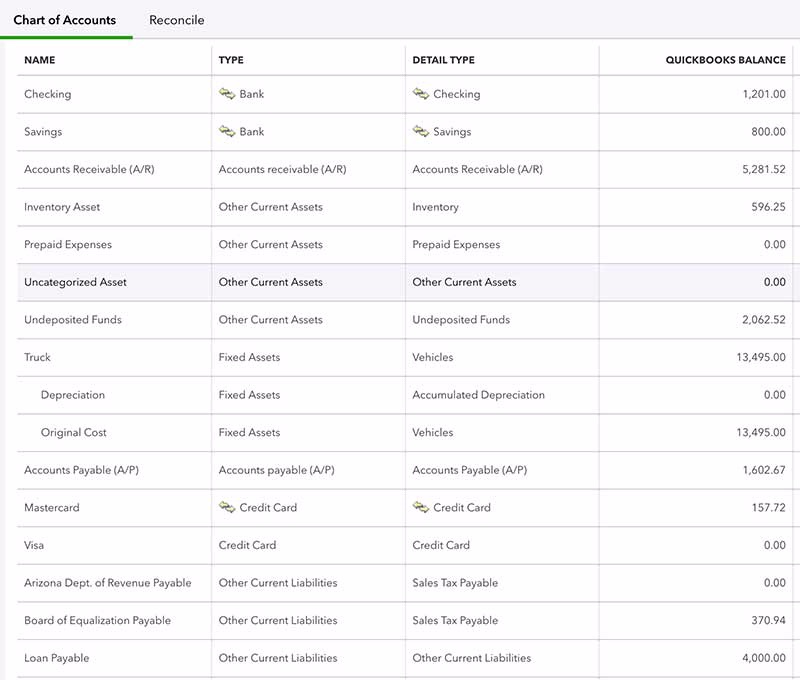Image resolution: width=800 pixels, height=680 pixels.
Task: Click the Checking balance 1,201.00
Action: tap(764, 94)
